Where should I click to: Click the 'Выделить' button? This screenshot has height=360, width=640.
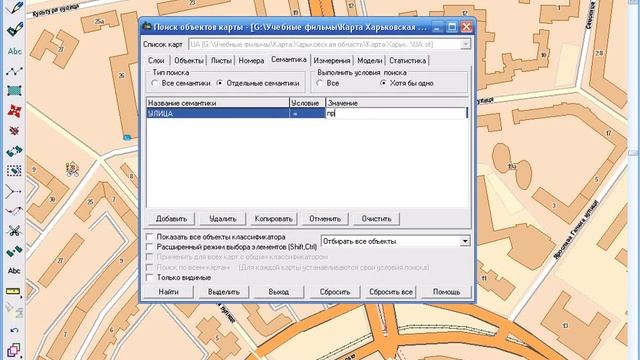[x=224, y=292]
